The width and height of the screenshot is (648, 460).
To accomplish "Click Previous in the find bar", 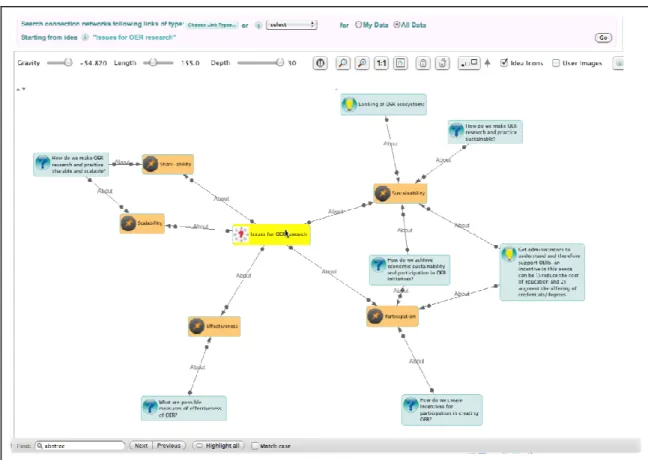I will tap(169, 446).
